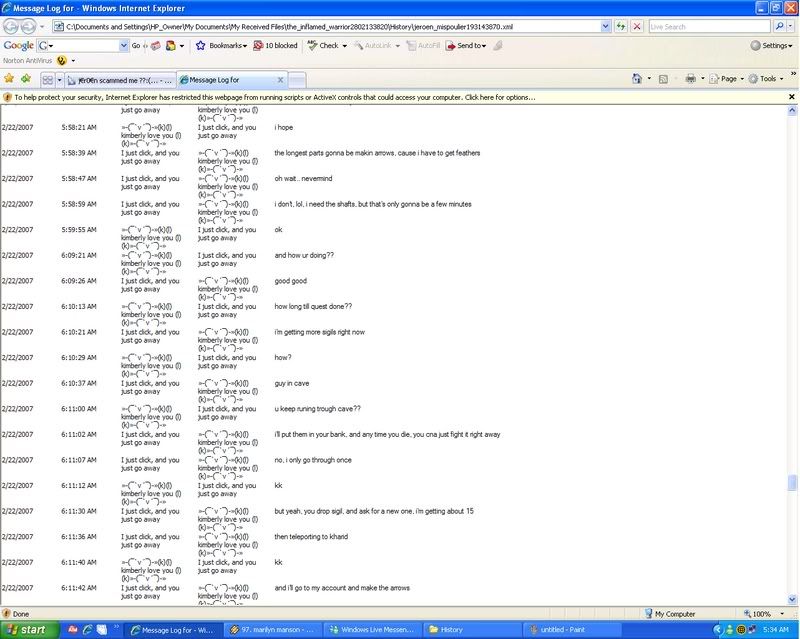Screen dimensions: 800x639
Task: Click the highlighter pen icon in Google toolbar
Action: point(498,45)
